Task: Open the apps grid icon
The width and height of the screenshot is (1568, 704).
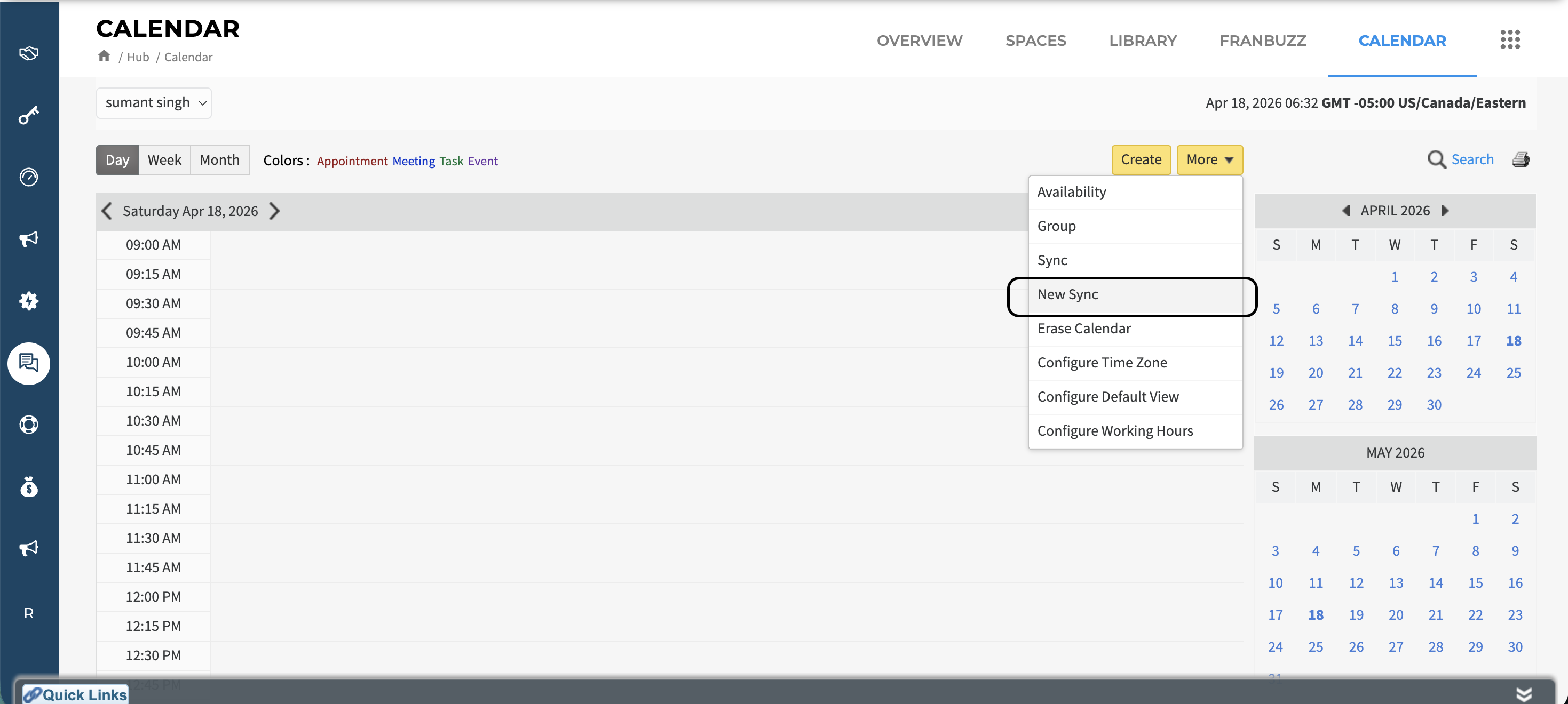Action: (1510, 40)
